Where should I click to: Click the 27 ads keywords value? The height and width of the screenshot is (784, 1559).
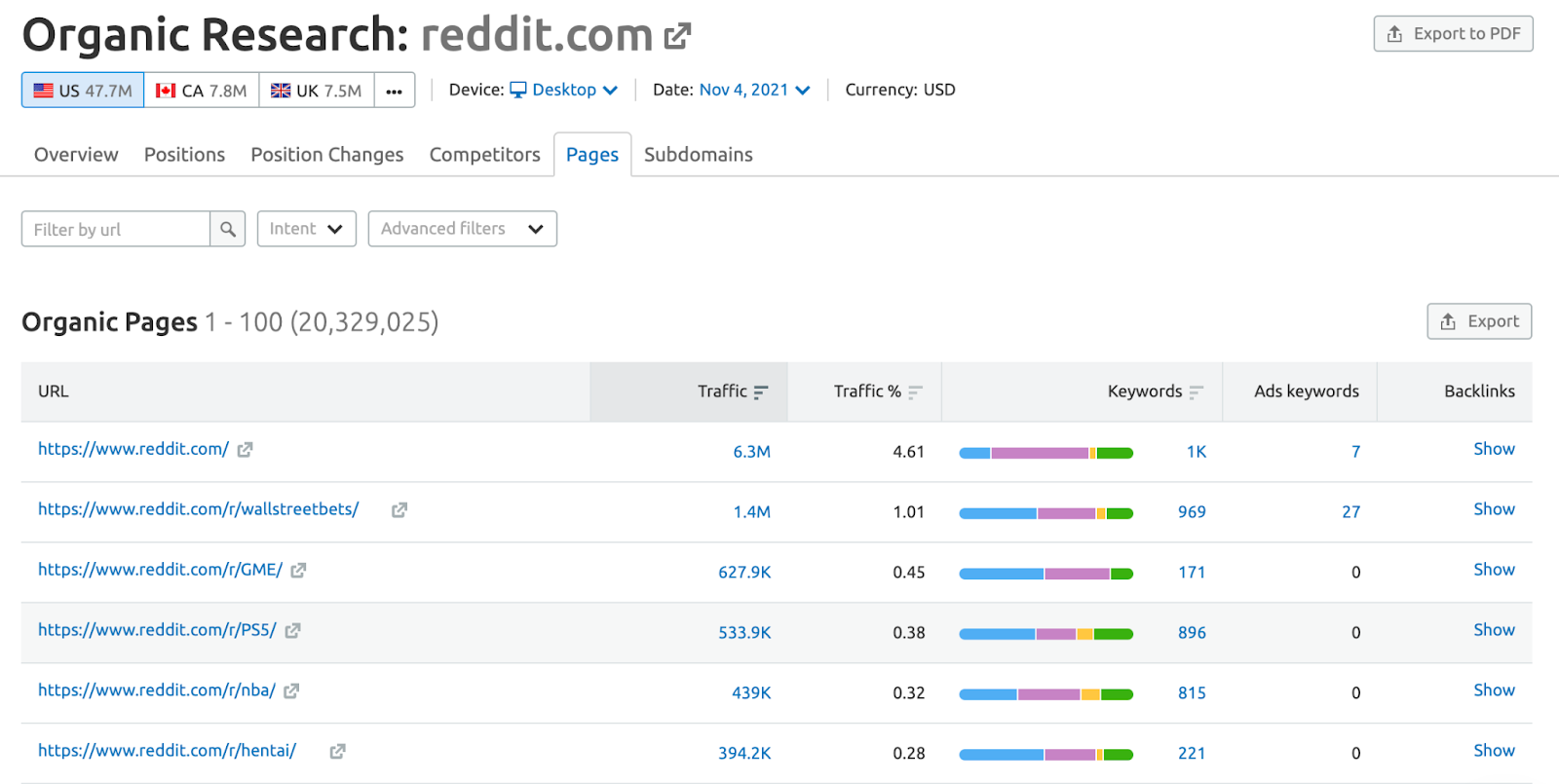[x=1350, y=512]
